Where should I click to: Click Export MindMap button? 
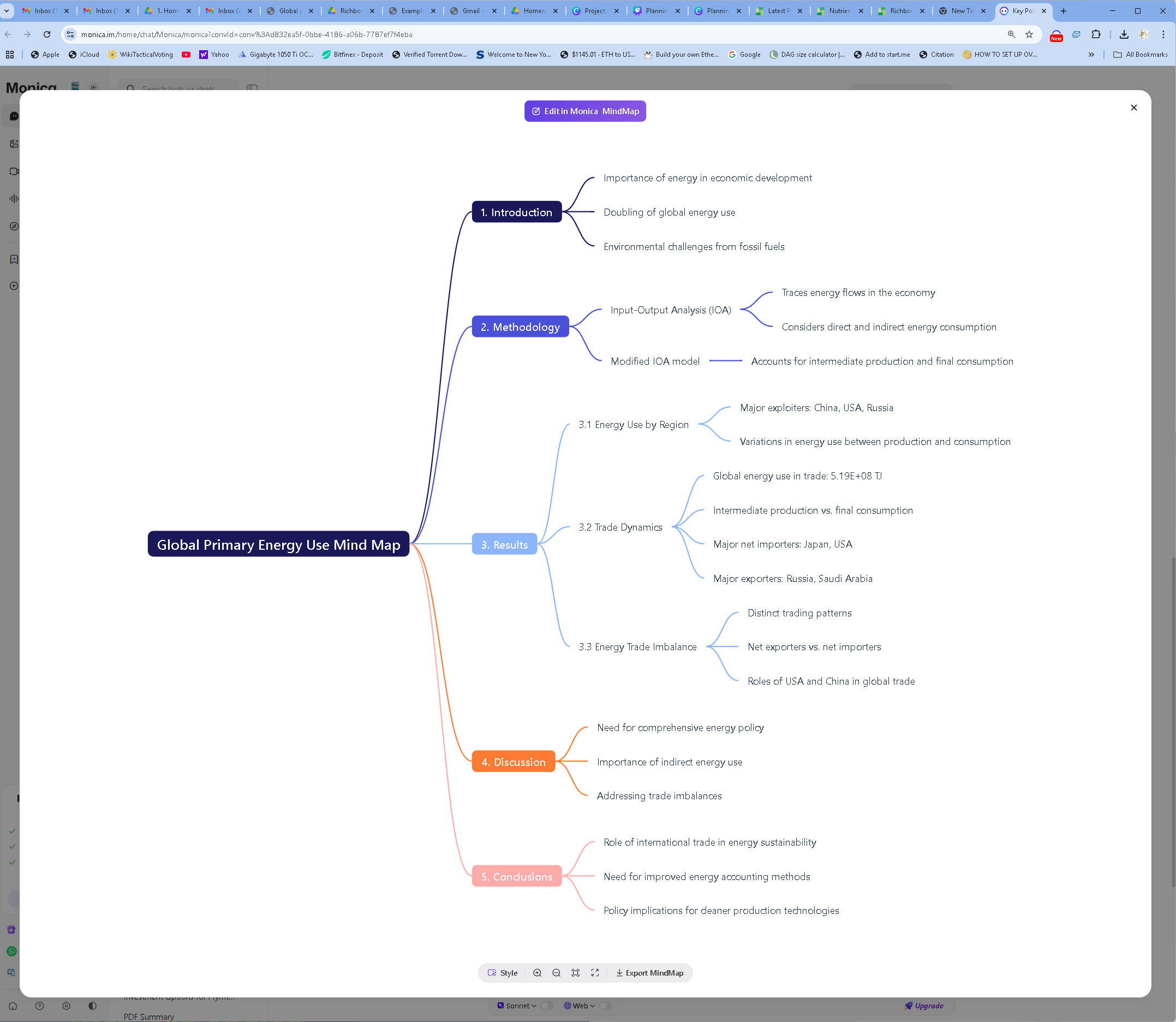tap(649, 973)
